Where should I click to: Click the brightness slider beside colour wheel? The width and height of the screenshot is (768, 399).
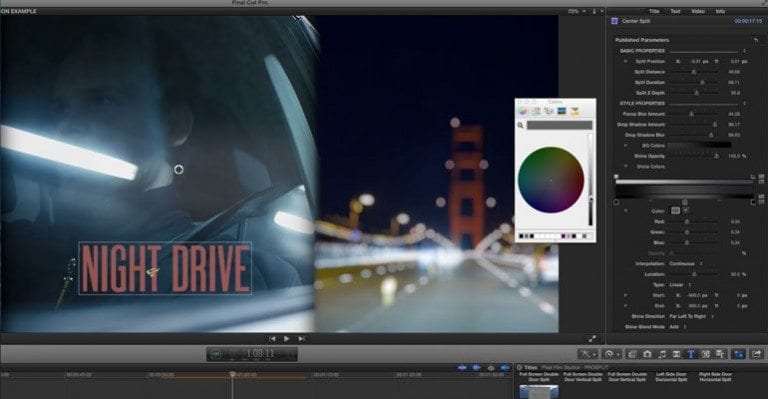tap(591, 180)
